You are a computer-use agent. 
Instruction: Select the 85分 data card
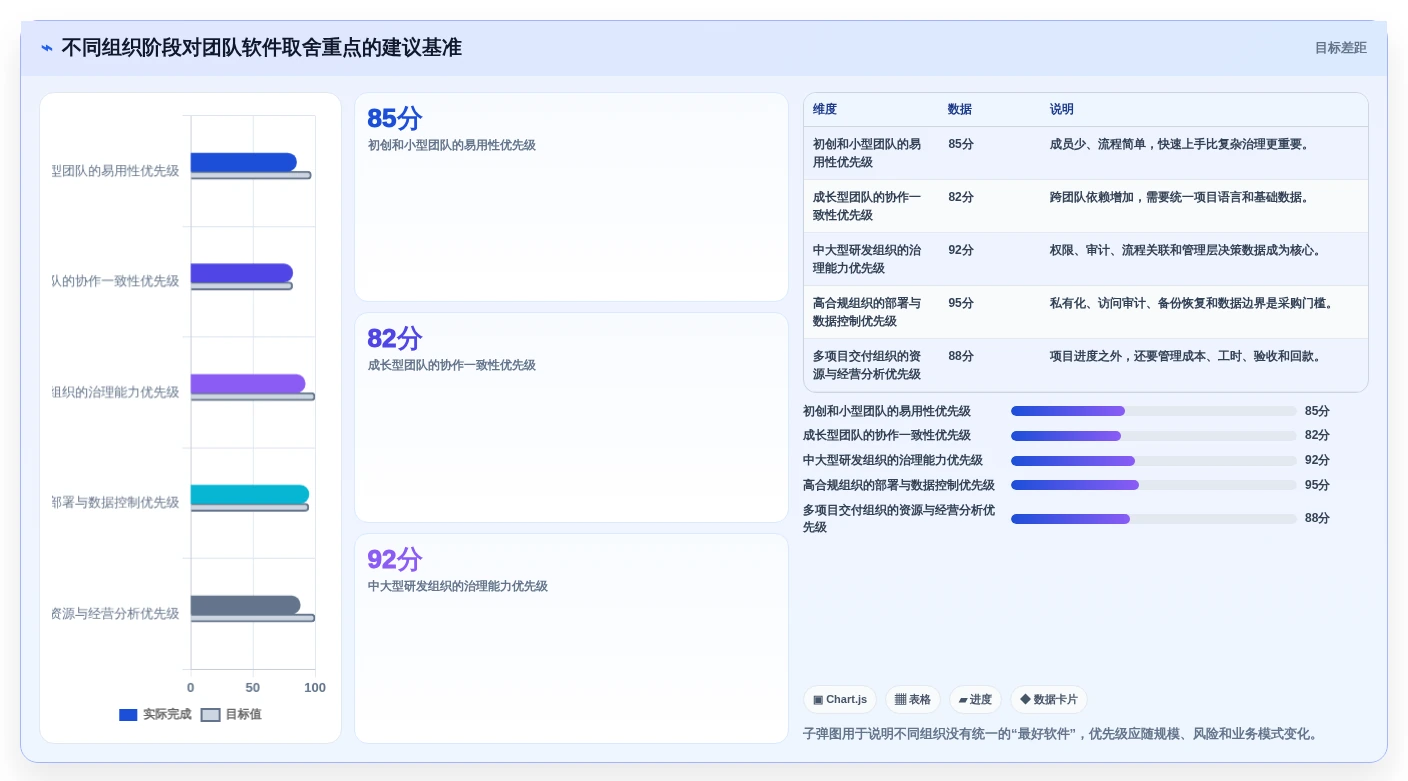[x=571, y=197]
